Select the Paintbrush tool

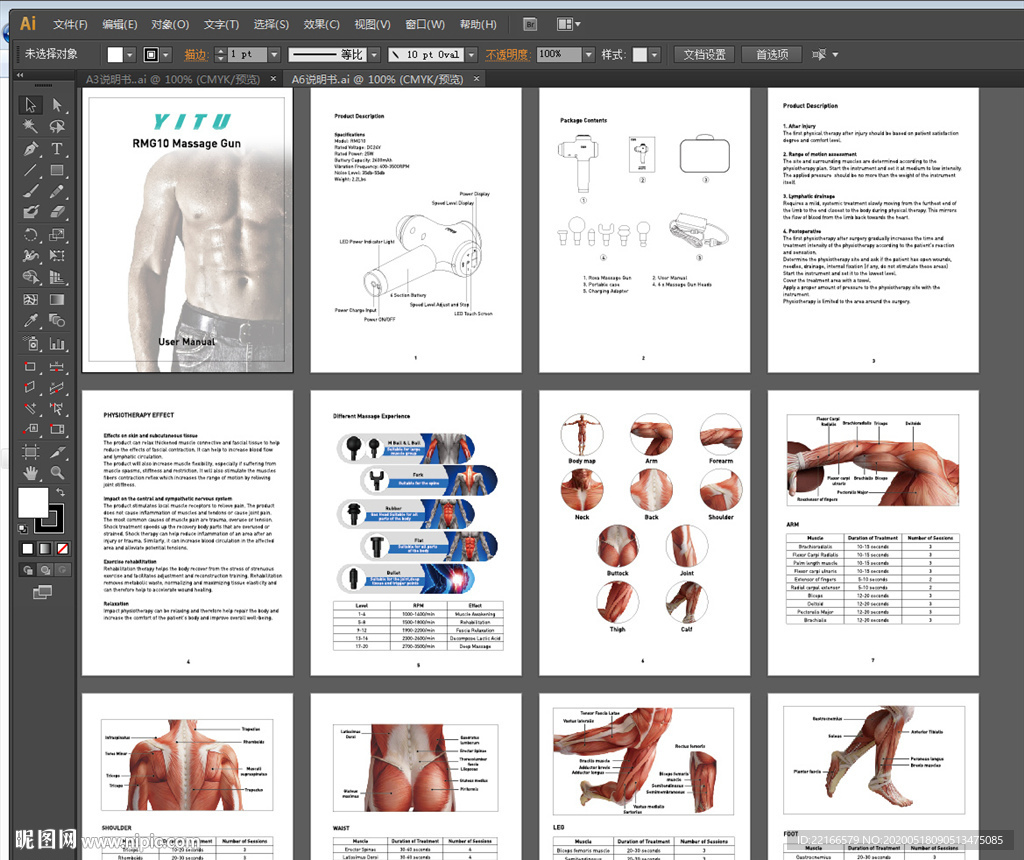30,191
